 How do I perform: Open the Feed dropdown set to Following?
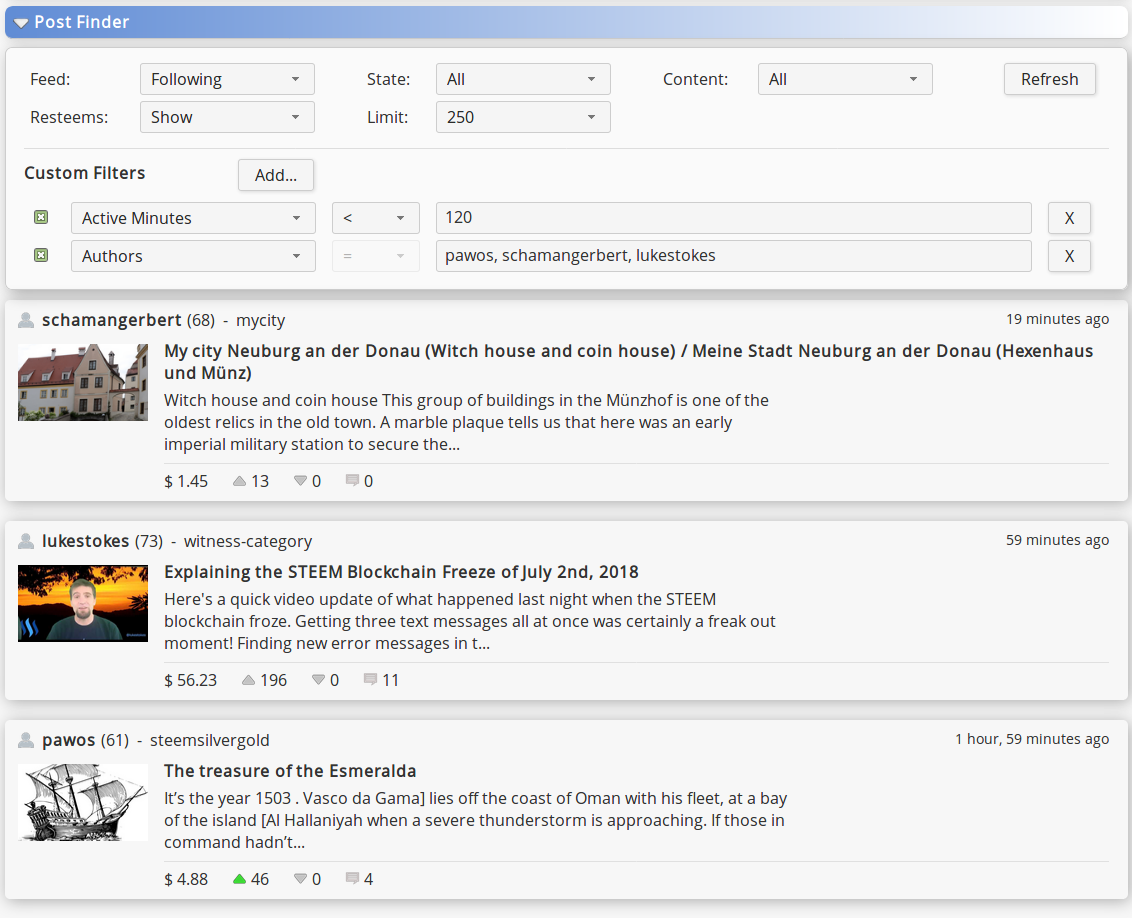(x=227, y=79)
